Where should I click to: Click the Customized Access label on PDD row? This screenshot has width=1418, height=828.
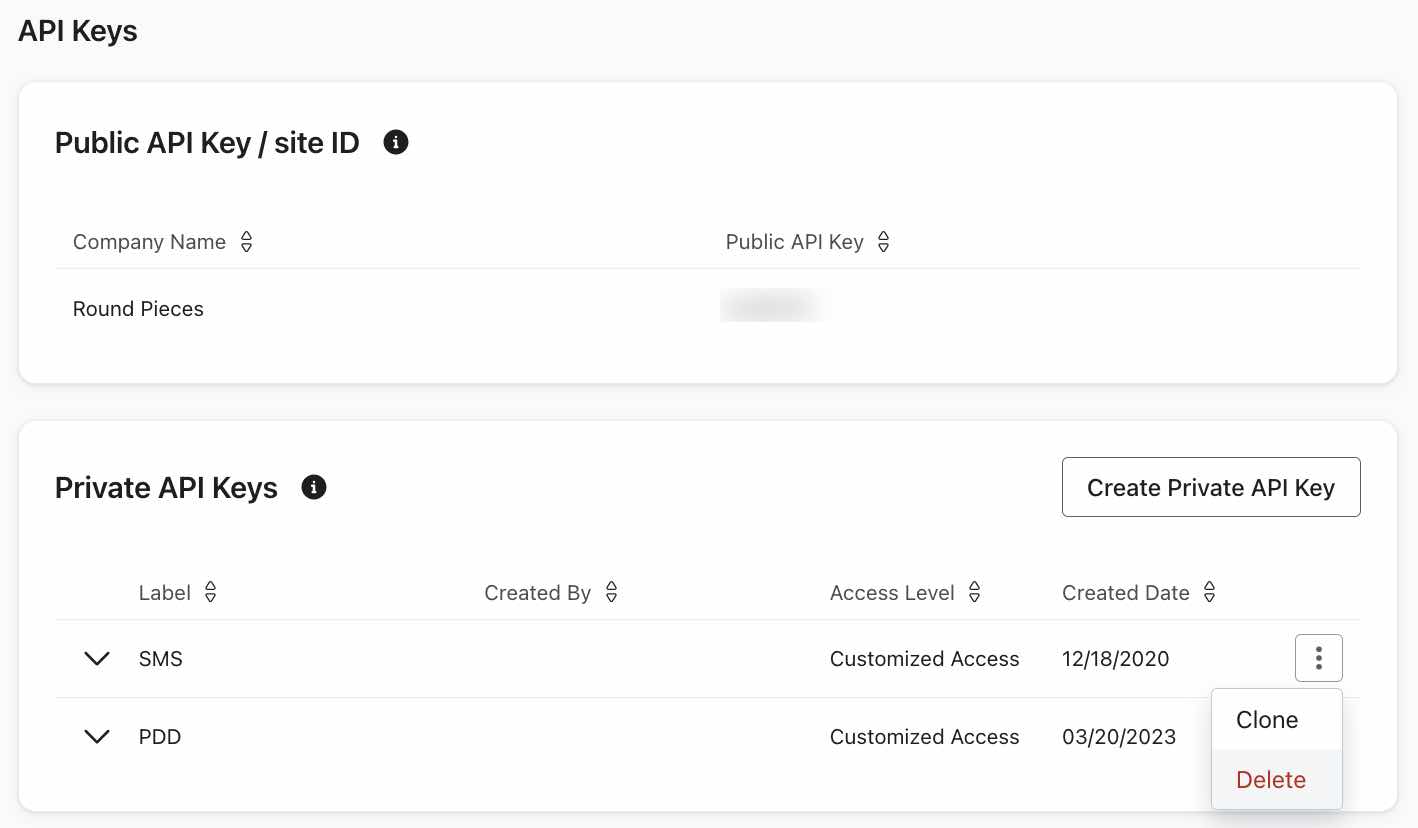924,737
